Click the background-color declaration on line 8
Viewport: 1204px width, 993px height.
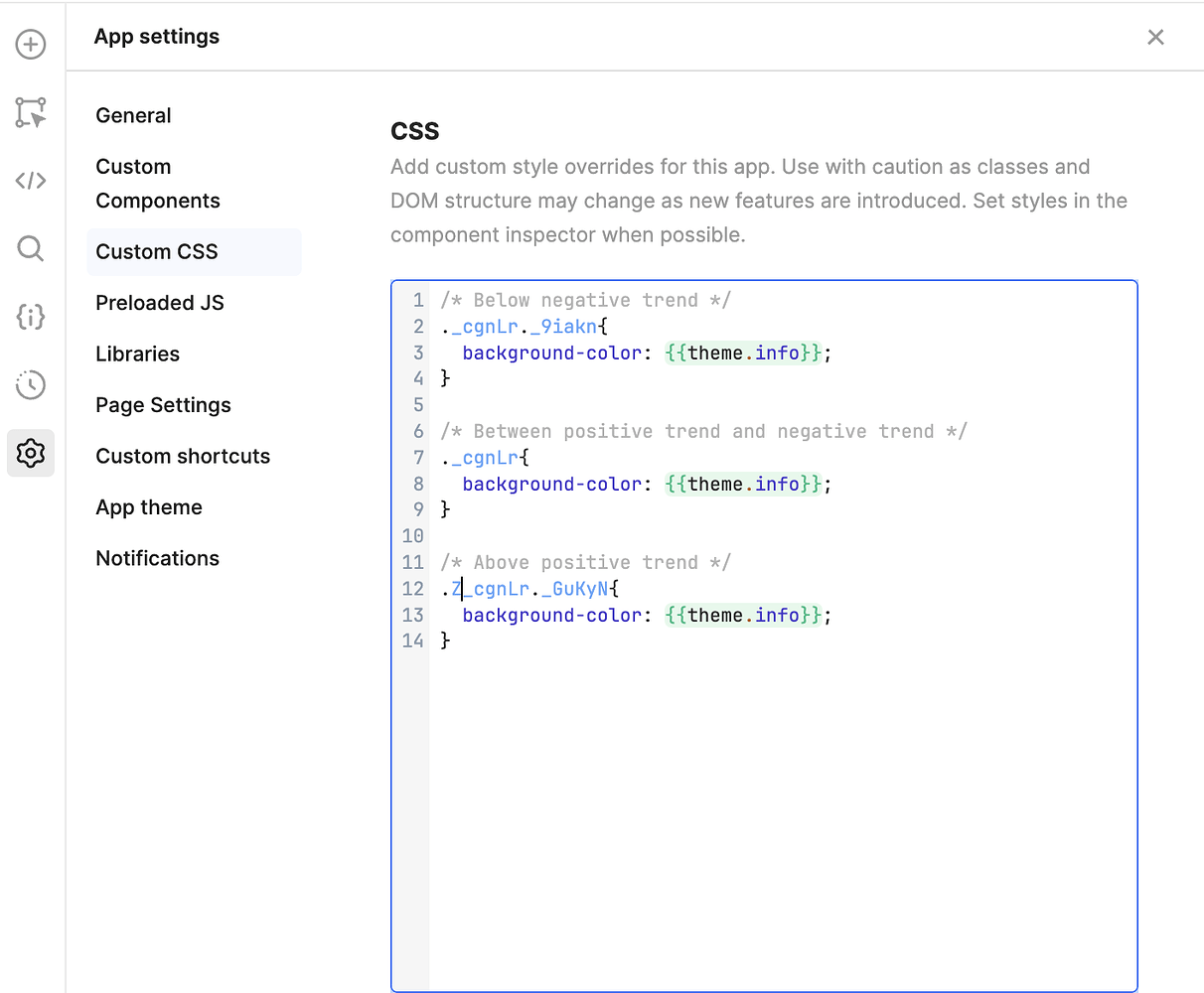pos(647,484)
